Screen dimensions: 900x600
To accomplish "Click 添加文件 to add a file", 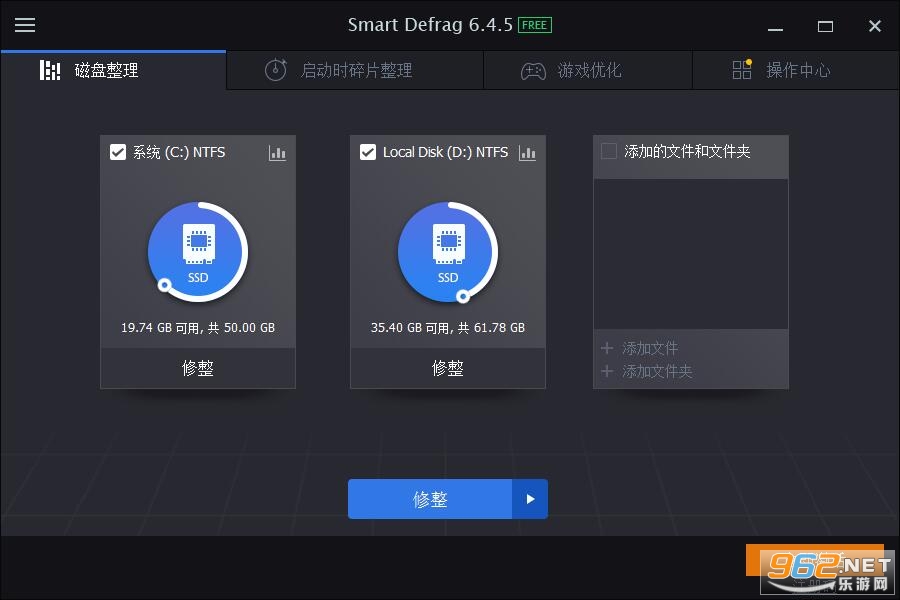I will tap(639, 348).
